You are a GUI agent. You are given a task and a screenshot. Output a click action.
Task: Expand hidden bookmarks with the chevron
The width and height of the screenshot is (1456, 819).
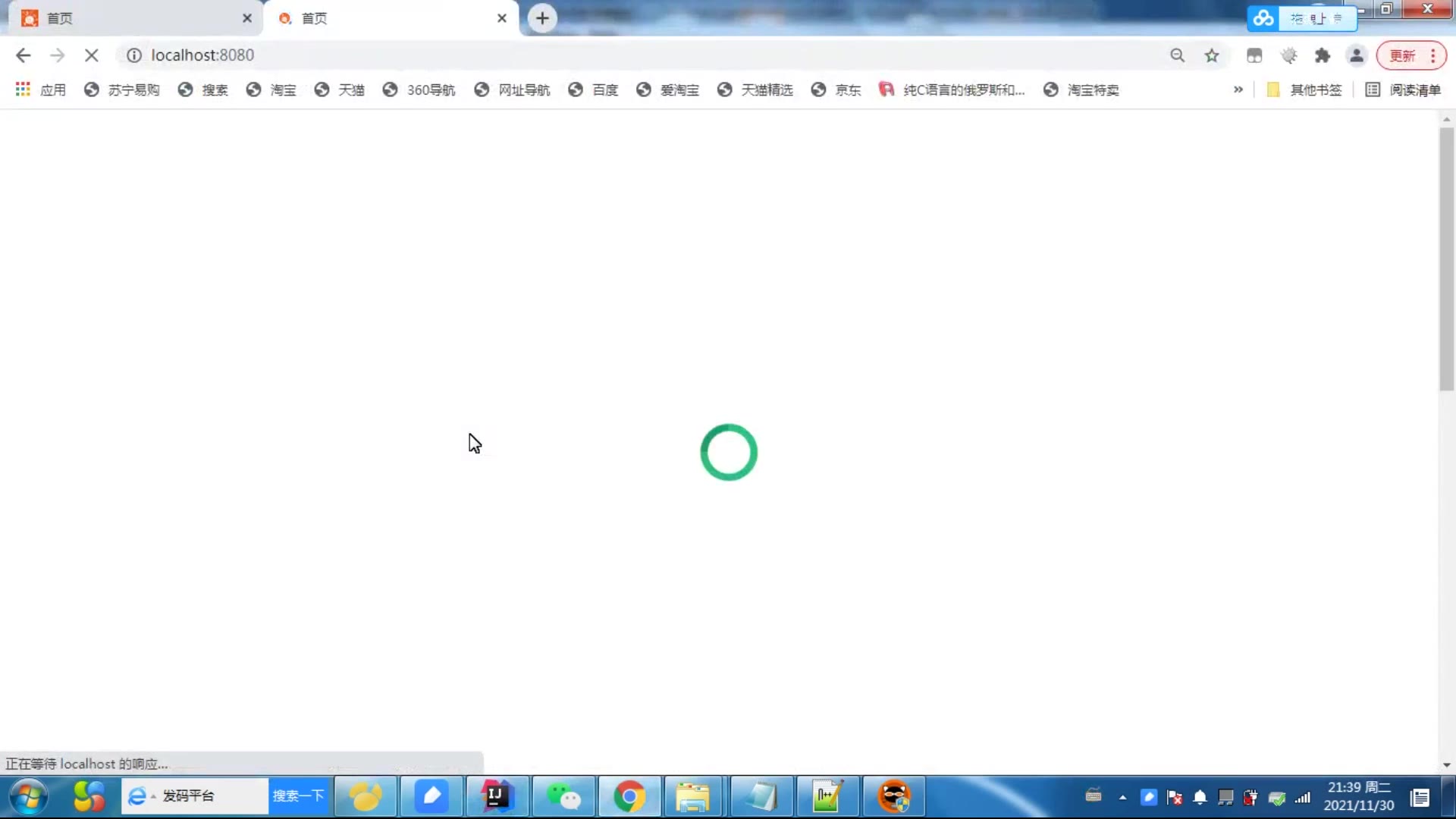pyautogui.click(x=1238, y=89)
